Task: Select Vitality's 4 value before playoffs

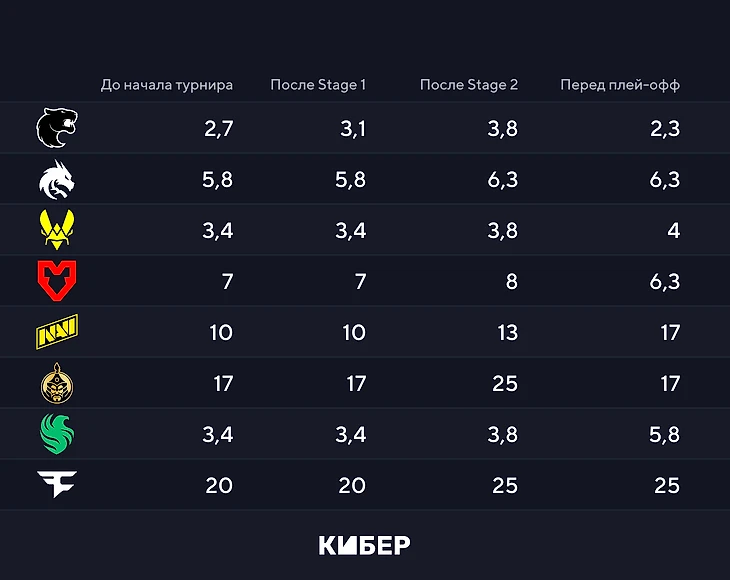Action: [674, 230]
